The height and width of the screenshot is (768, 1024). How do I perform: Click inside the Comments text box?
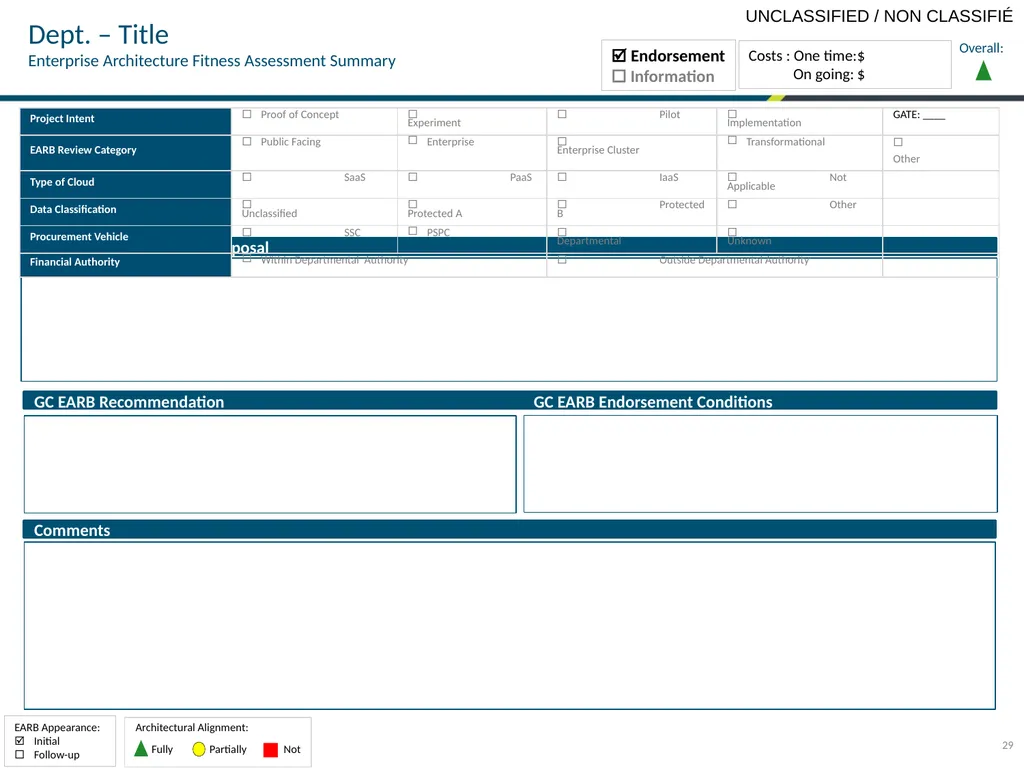(510, 626)
